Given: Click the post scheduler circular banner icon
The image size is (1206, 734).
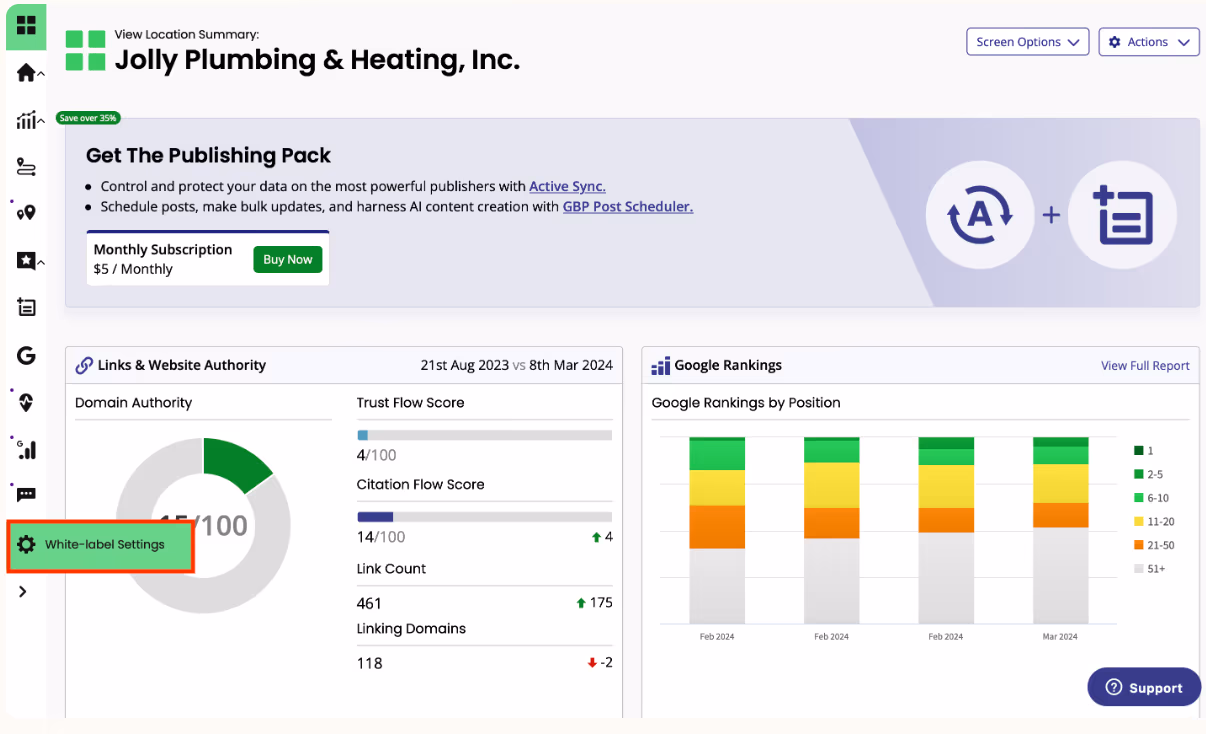Looking at the screenshot, I should (1124, 214).
